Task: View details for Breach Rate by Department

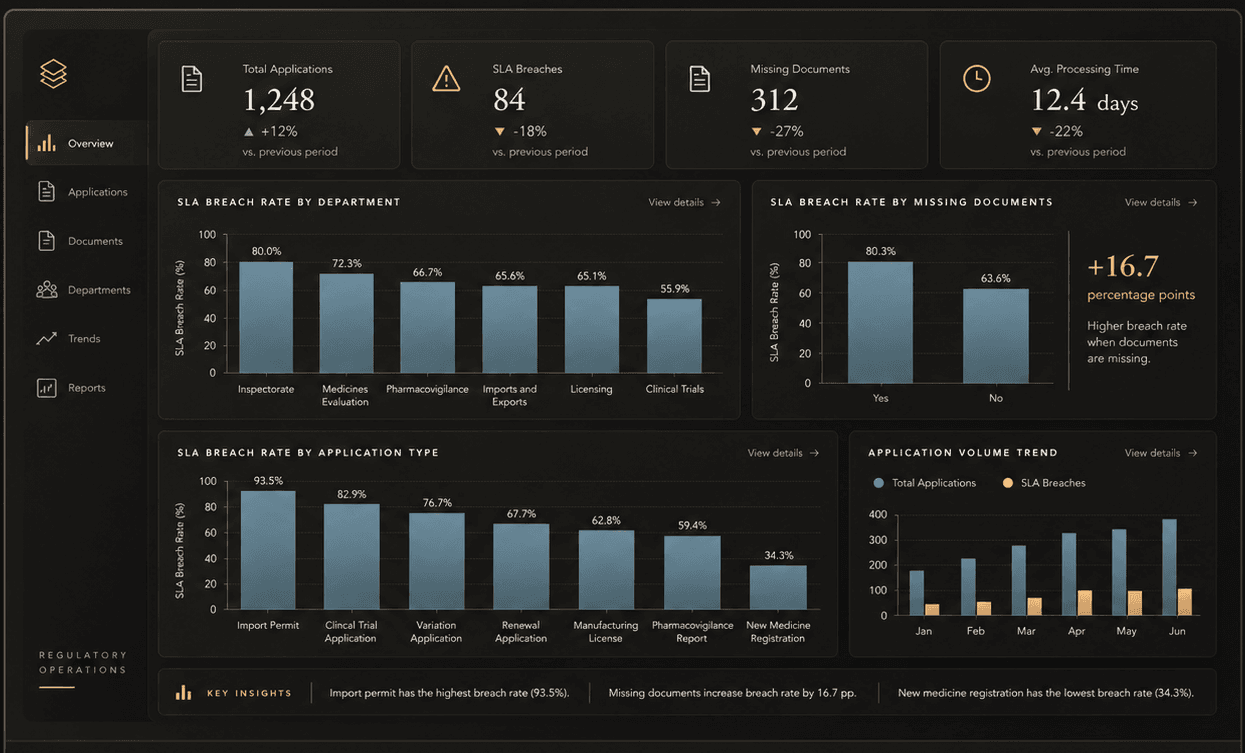Action: click(684, 202)
